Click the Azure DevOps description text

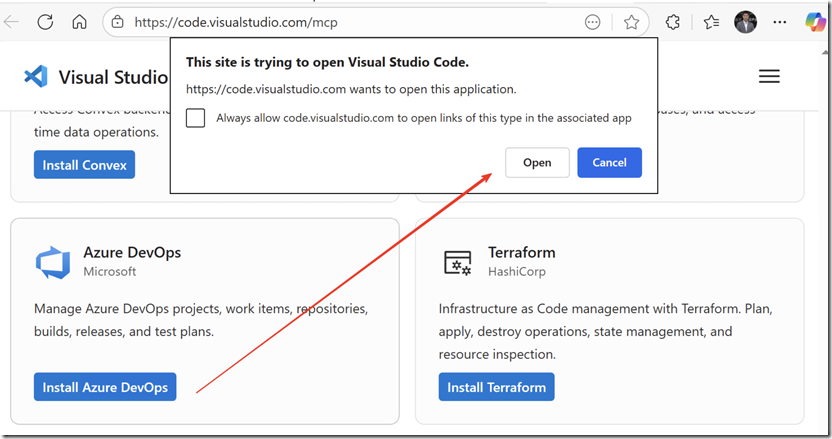pos(201,320)
